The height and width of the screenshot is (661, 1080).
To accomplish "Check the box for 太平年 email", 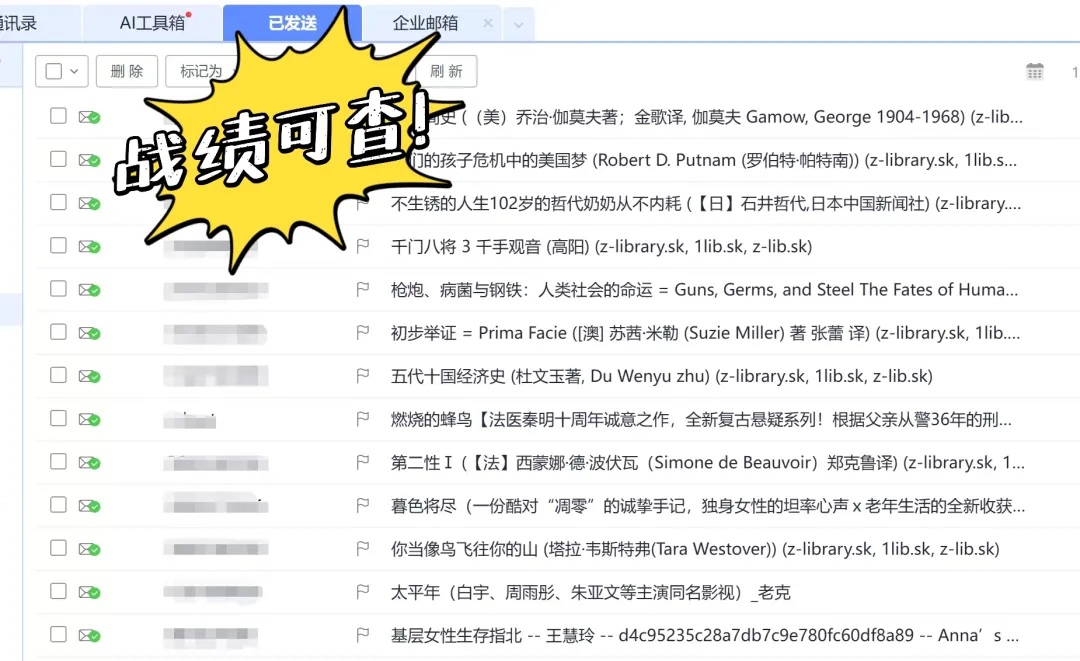I will (59, 591).
